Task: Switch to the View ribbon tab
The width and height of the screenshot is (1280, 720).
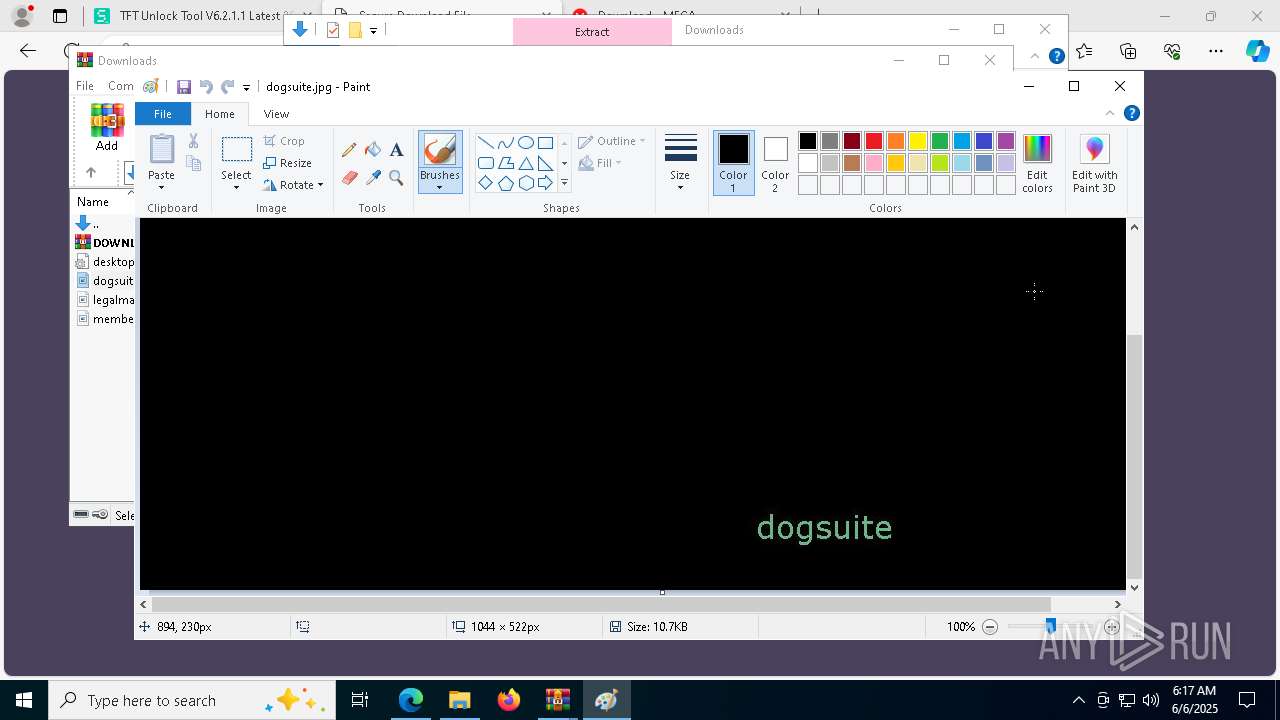Action: tap(276, 114)
